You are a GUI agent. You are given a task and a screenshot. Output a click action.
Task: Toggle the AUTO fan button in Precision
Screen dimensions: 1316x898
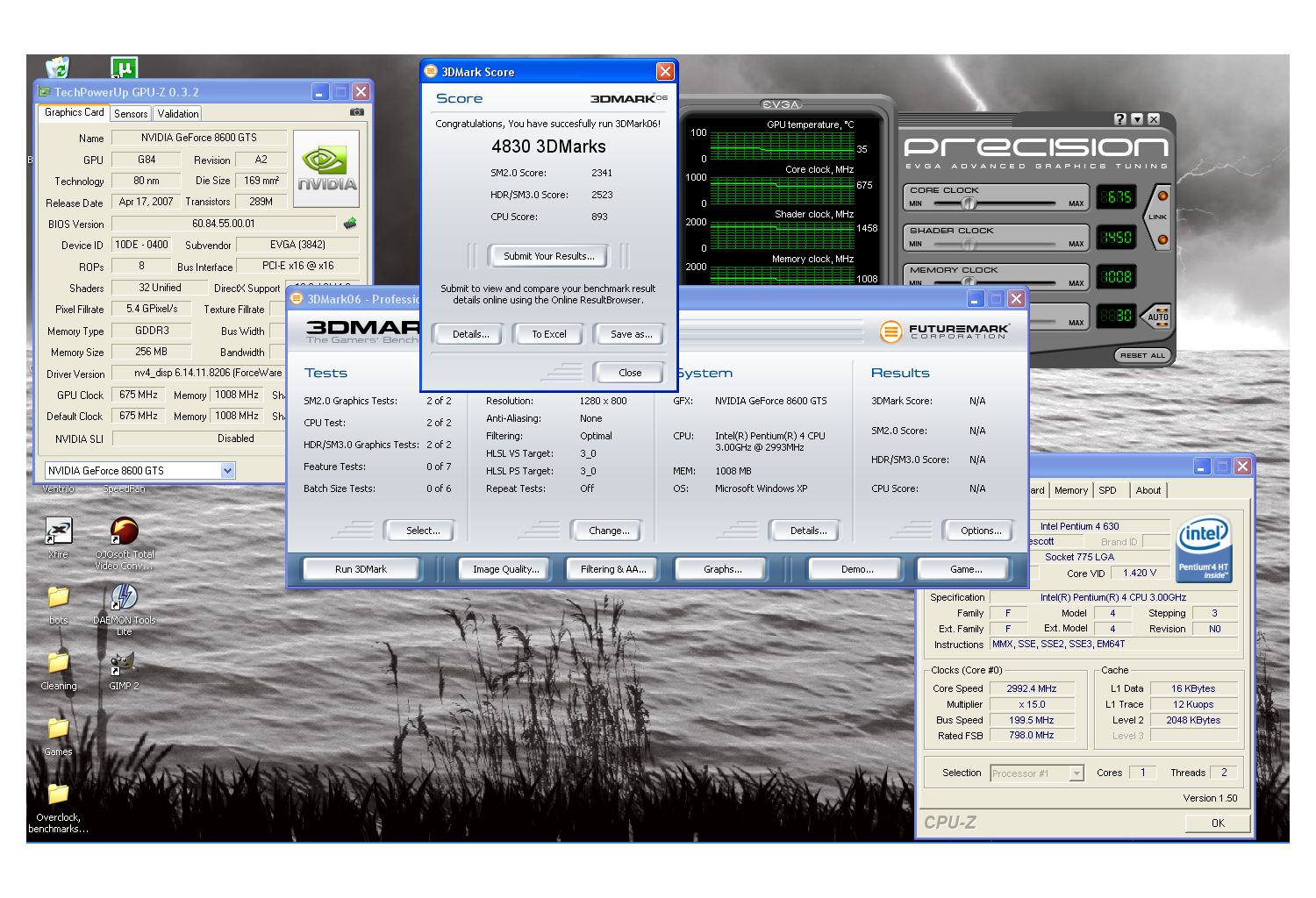[x=1158, y=316]
